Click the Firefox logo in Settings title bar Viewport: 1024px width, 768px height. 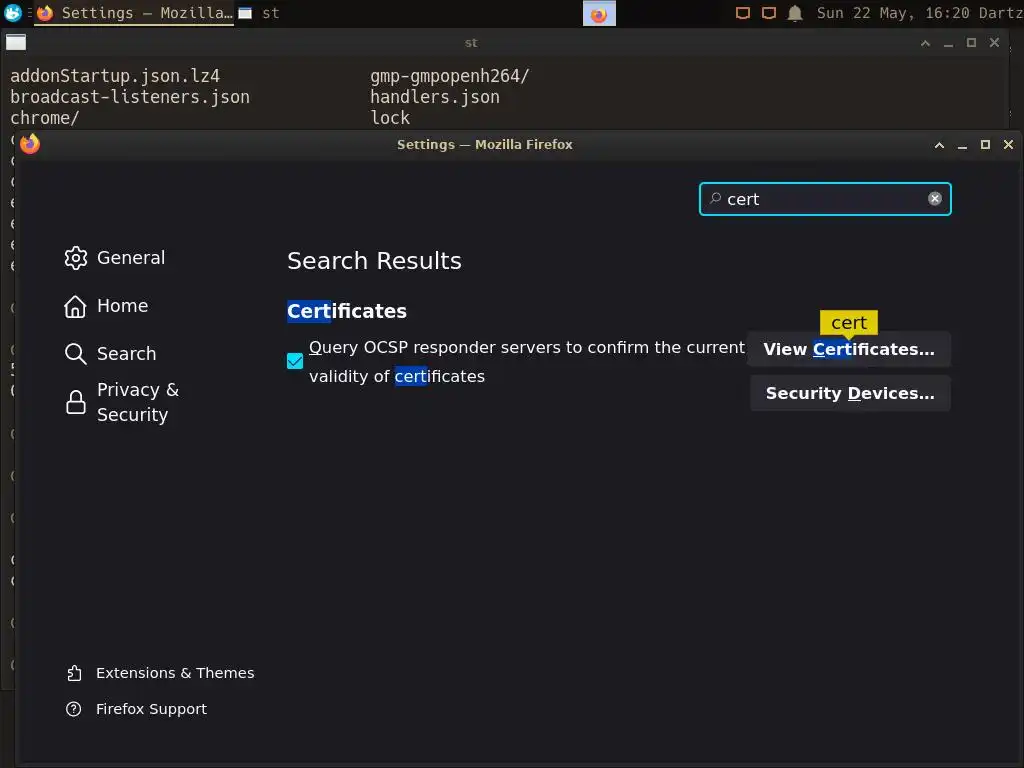tap(30, 144)
